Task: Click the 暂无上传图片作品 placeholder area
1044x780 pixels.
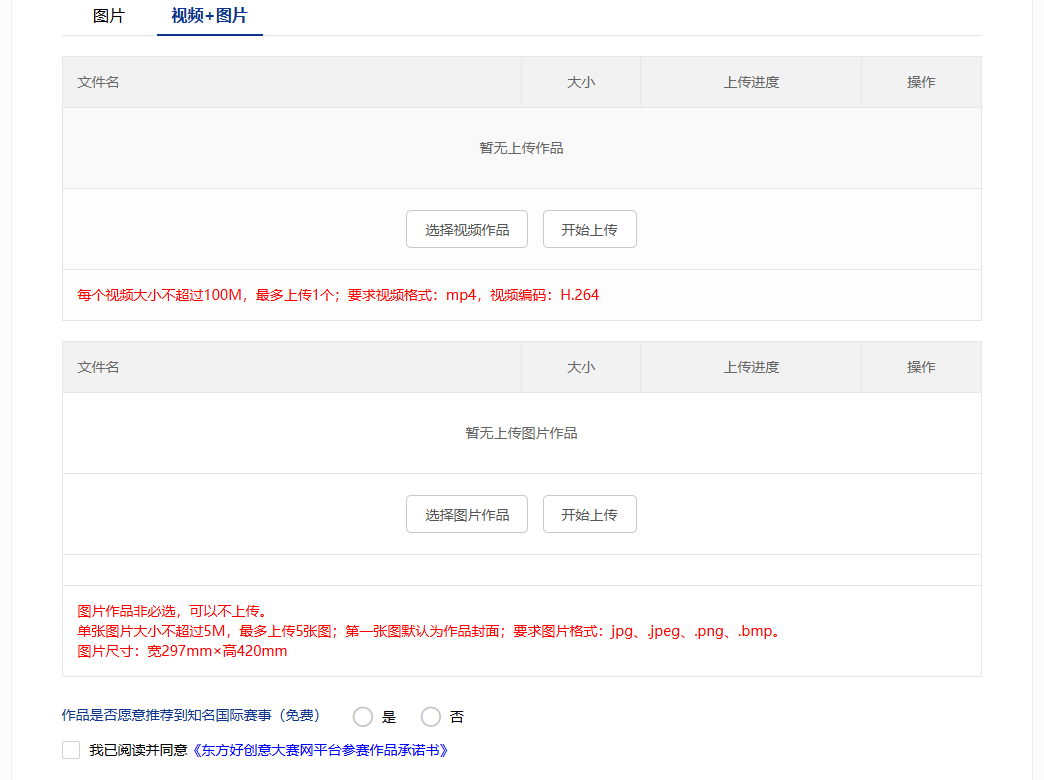Action: pos(522,432)
